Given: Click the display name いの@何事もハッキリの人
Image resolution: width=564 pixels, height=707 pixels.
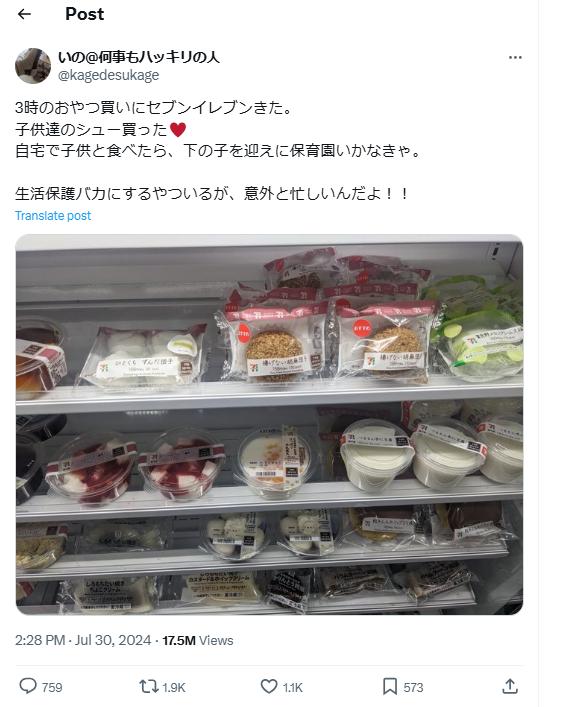Looking at the screenshot, I should 138,57.
